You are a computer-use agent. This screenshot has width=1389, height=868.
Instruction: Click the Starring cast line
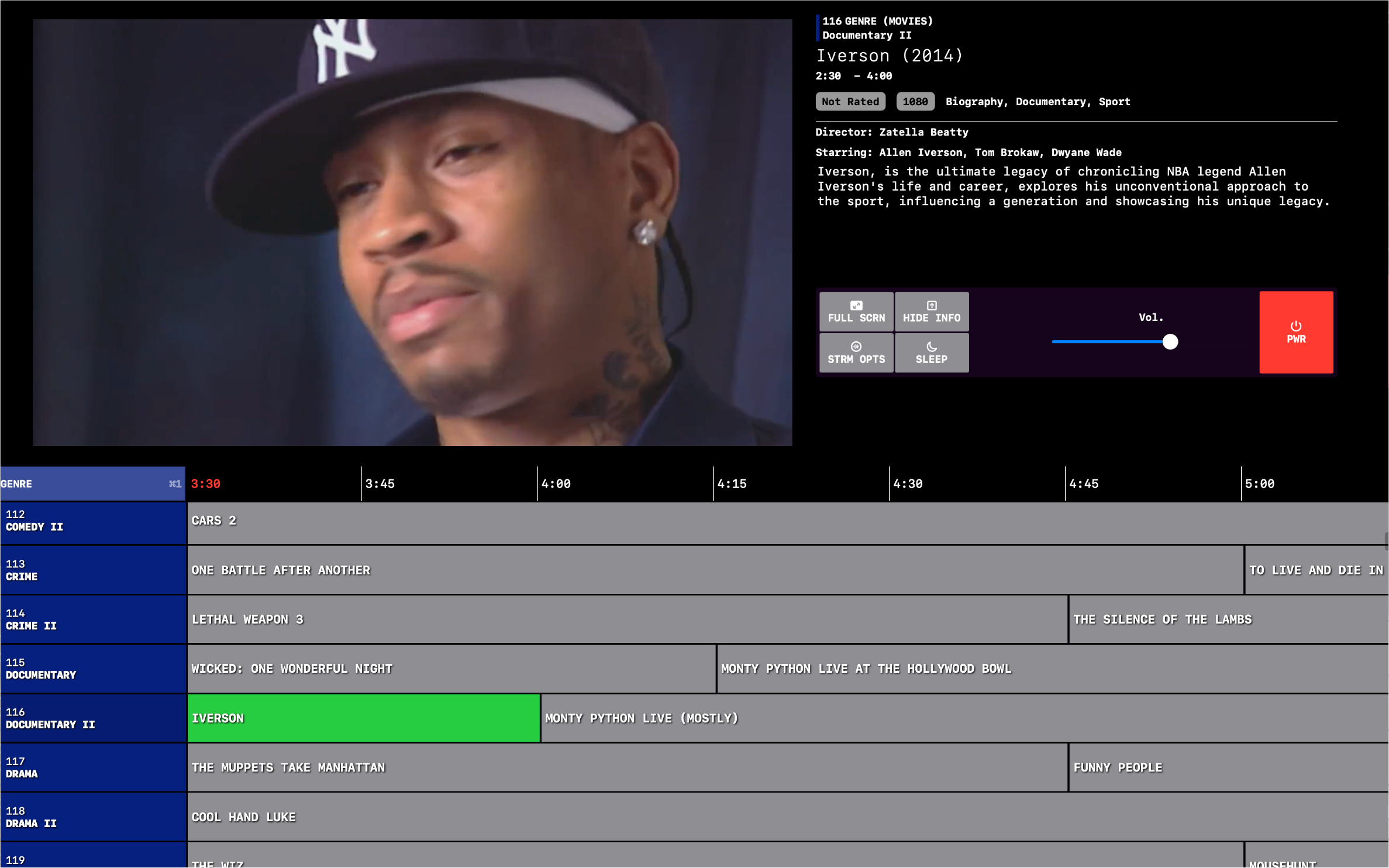pos(968,153)
